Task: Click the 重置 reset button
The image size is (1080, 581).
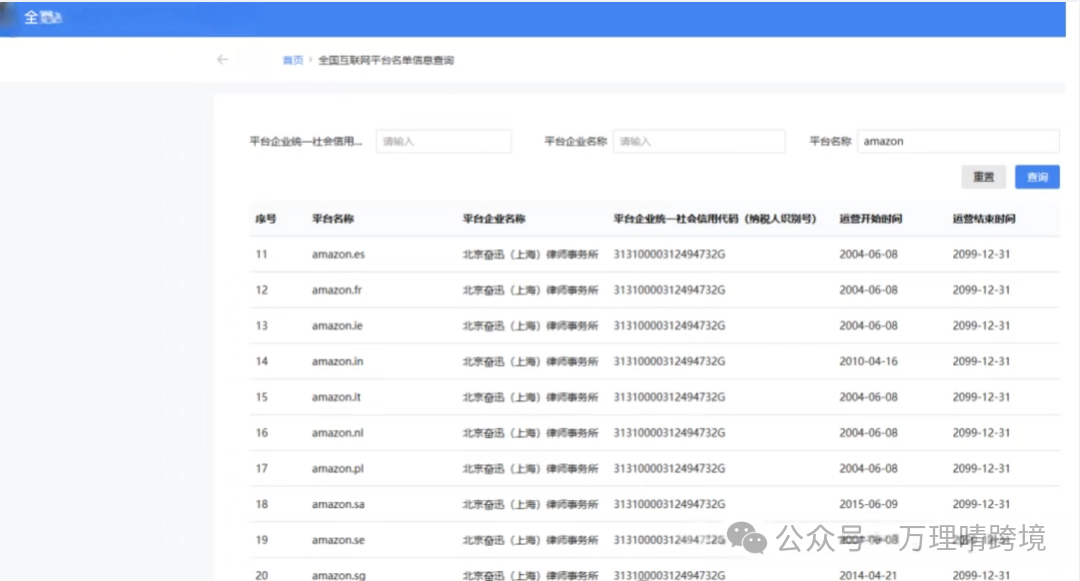Action: click(x=984, y=177)
